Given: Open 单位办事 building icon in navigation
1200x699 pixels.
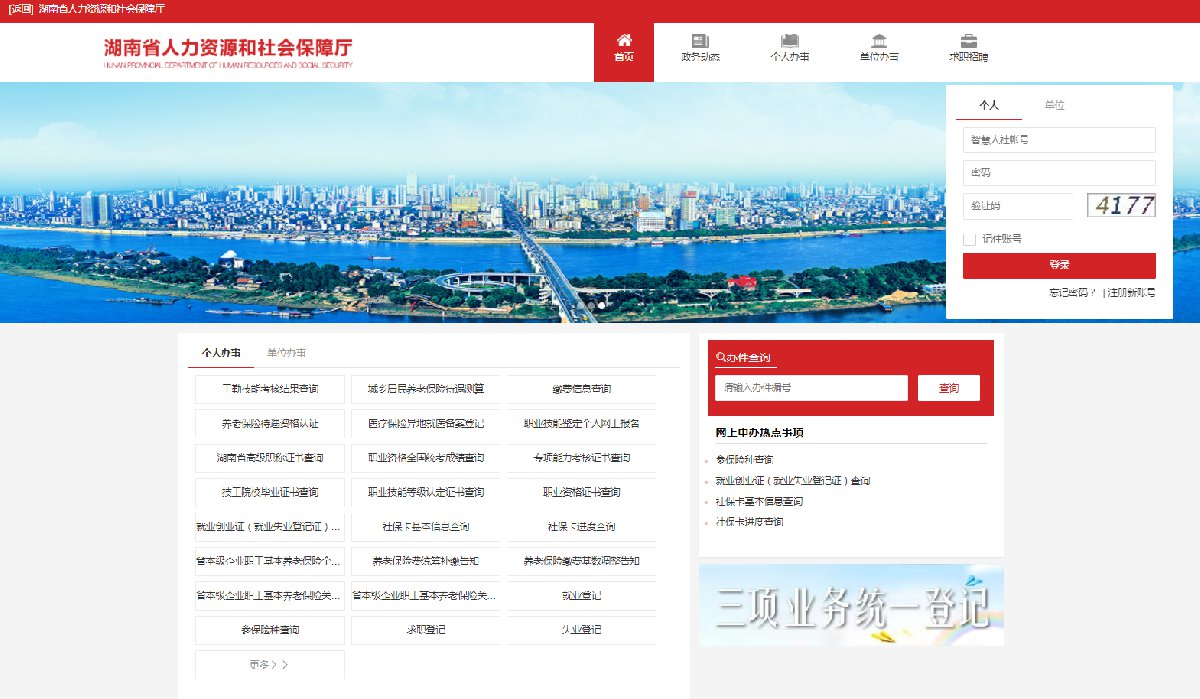Looking at the screenshot, I should pyautogui.click(x=879, y=41).
